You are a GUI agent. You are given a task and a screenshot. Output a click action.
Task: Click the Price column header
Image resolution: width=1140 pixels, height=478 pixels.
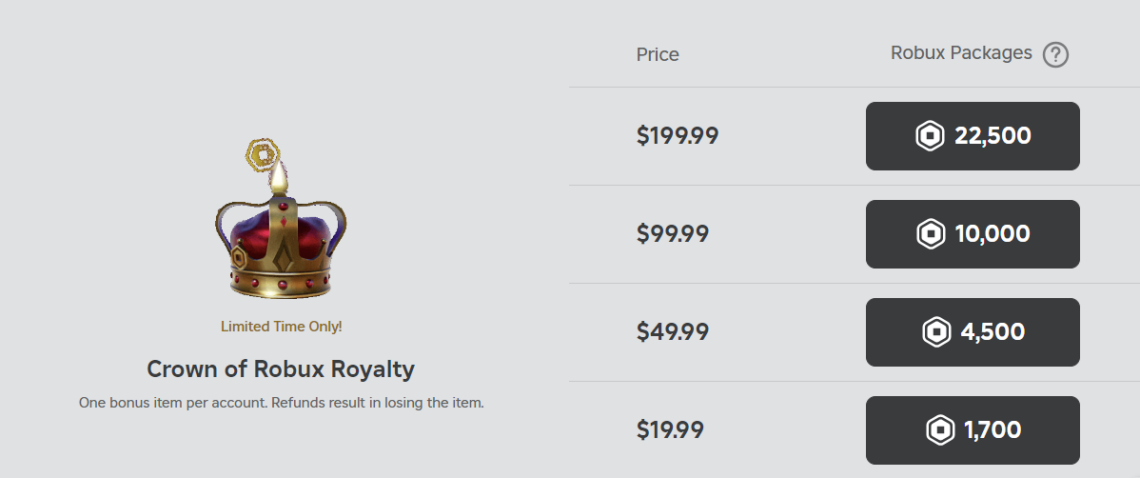657,55
